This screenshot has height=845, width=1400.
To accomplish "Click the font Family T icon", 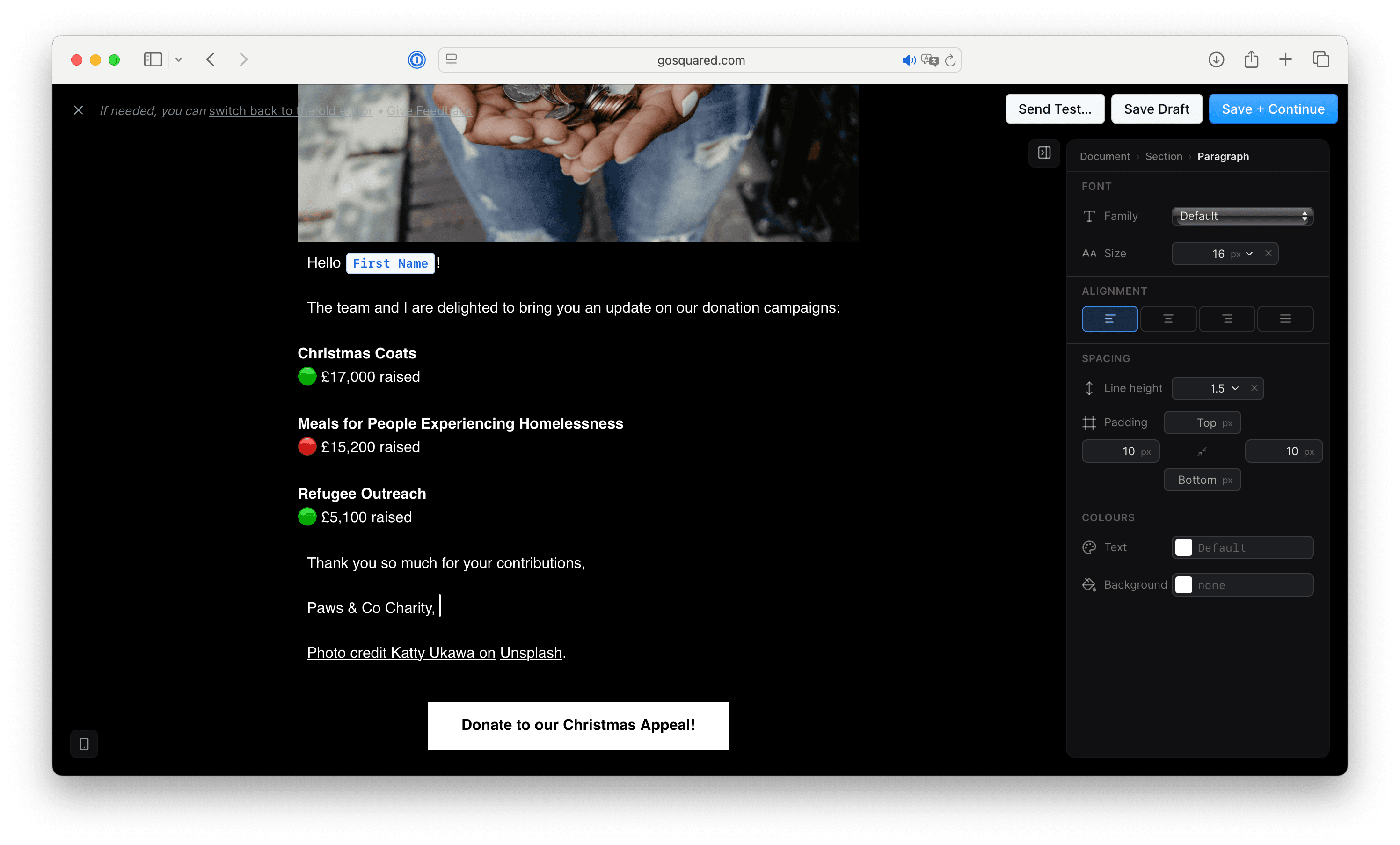I will [1089, 216].
